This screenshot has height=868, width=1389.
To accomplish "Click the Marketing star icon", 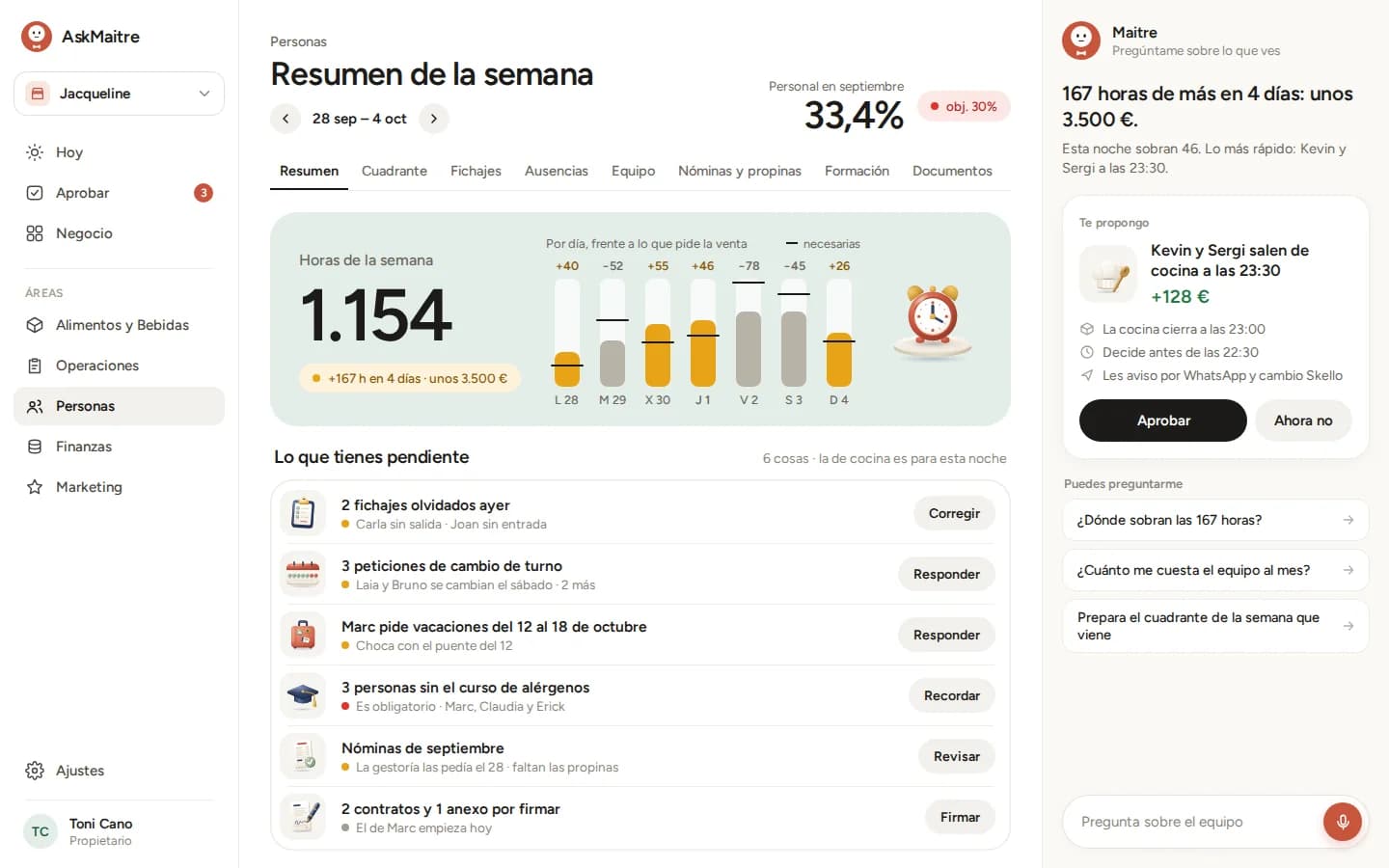I will click(35, 487).
